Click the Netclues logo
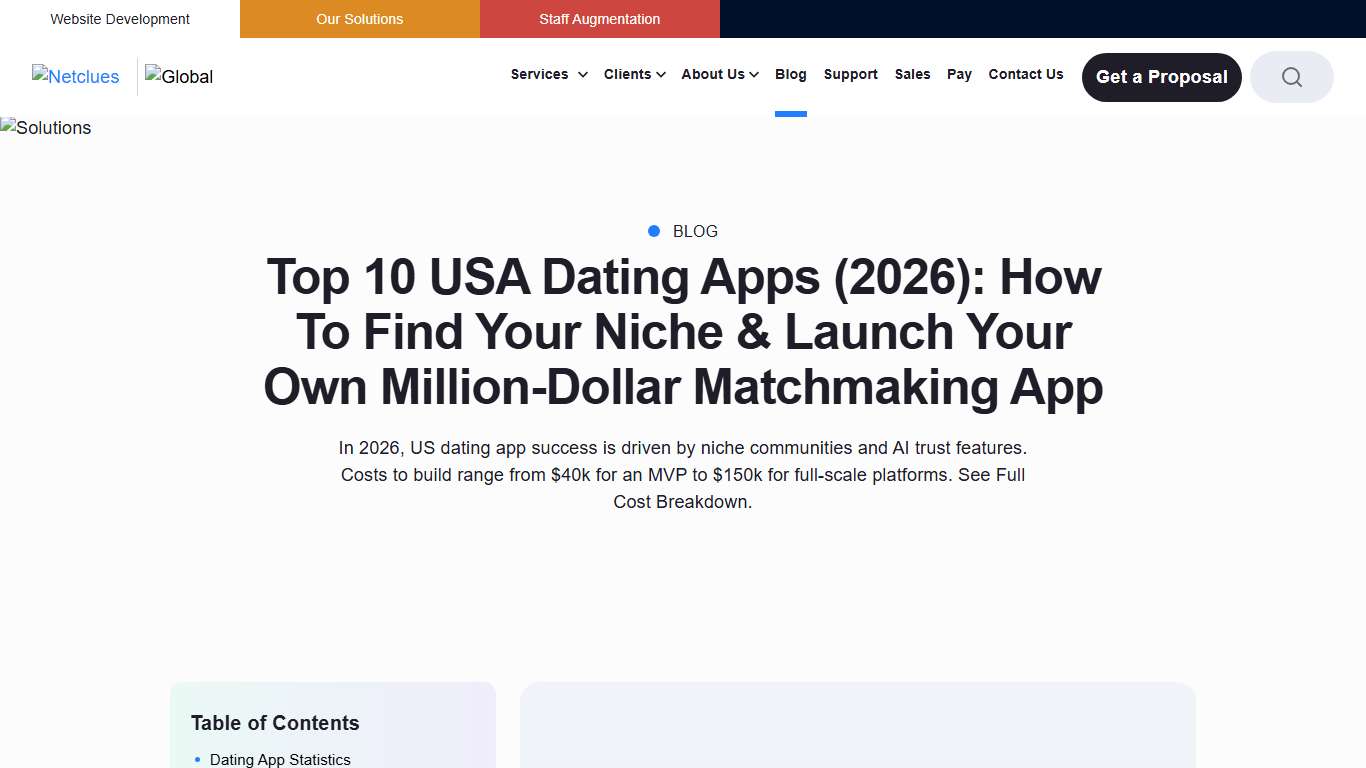 click(75, 77)
